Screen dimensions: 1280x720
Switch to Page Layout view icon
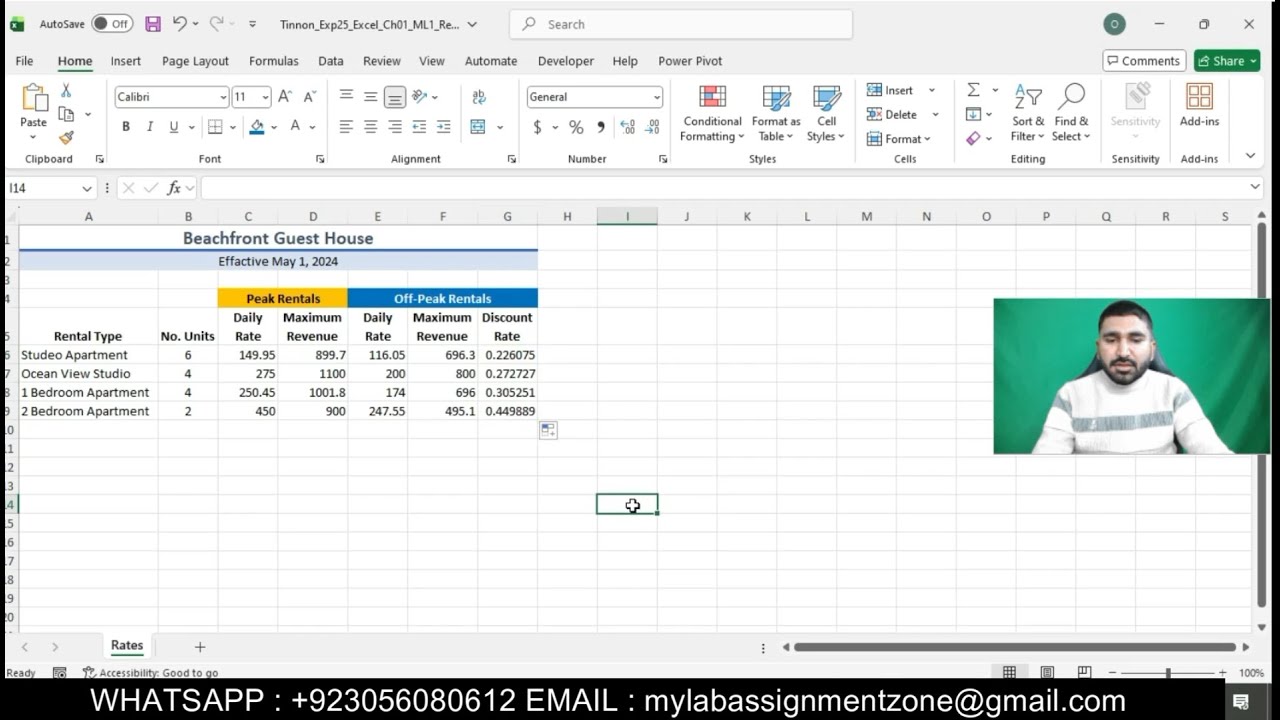click(x=1047, y=673)
